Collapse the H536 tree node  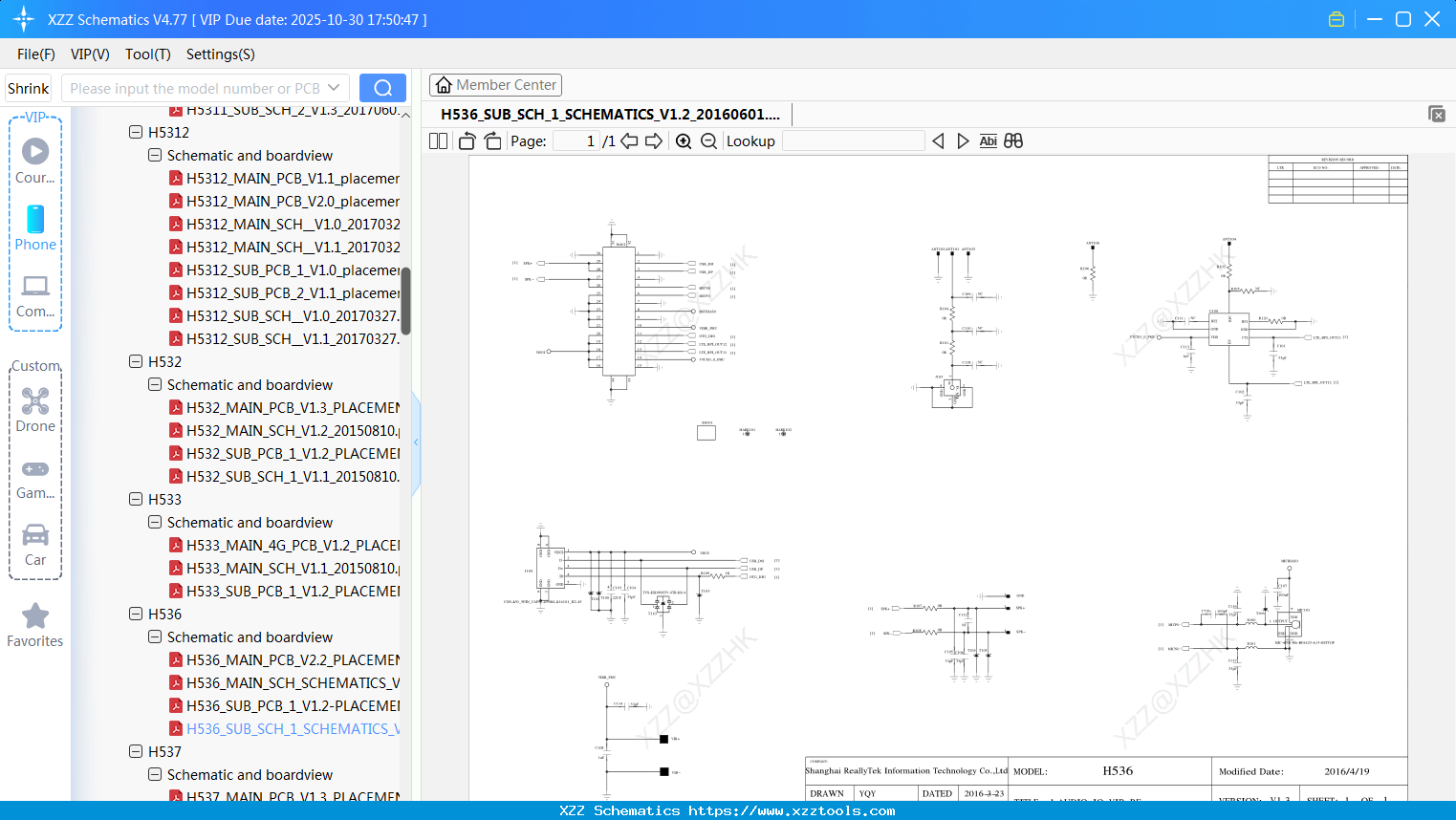[x=135, y=614]
